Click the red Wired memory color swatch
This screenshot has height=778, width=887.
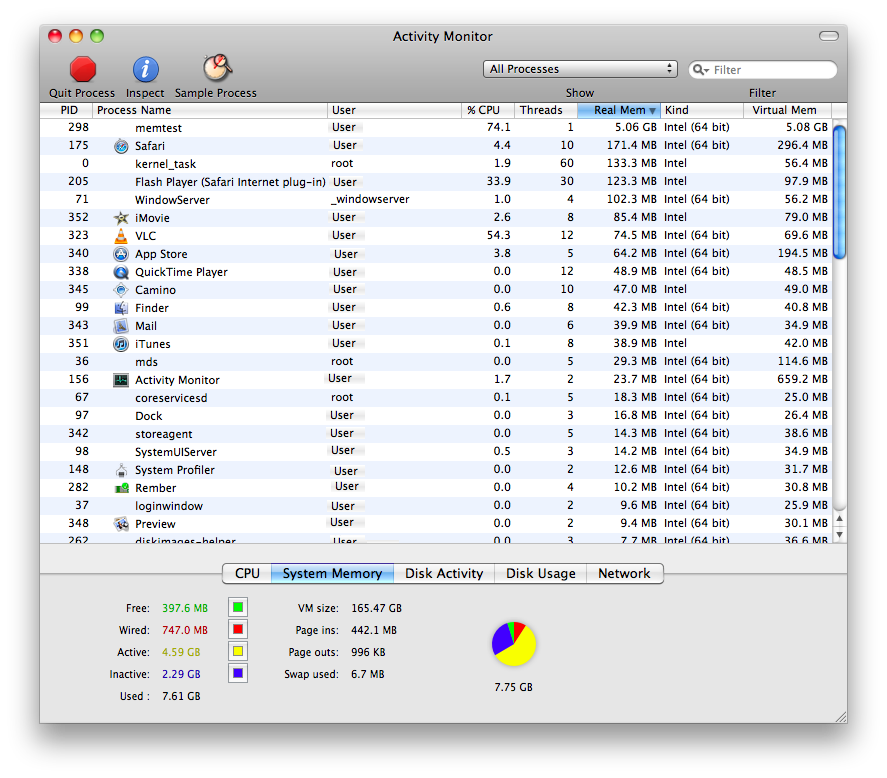[x=238, y=629]
